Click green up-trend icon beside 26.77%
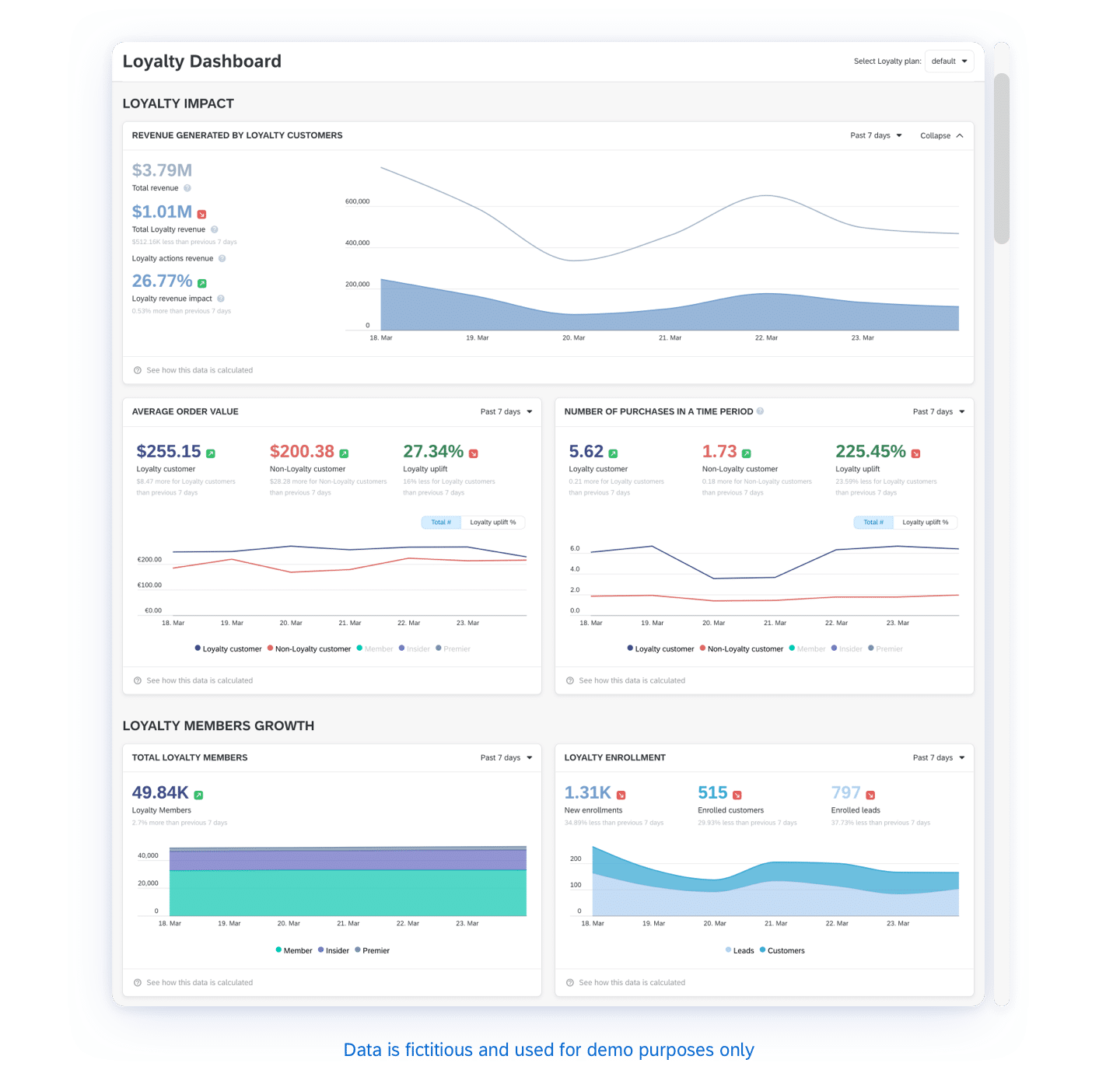The height and width of the screenshot is (1070, 1120). click(x=202, y=284)
